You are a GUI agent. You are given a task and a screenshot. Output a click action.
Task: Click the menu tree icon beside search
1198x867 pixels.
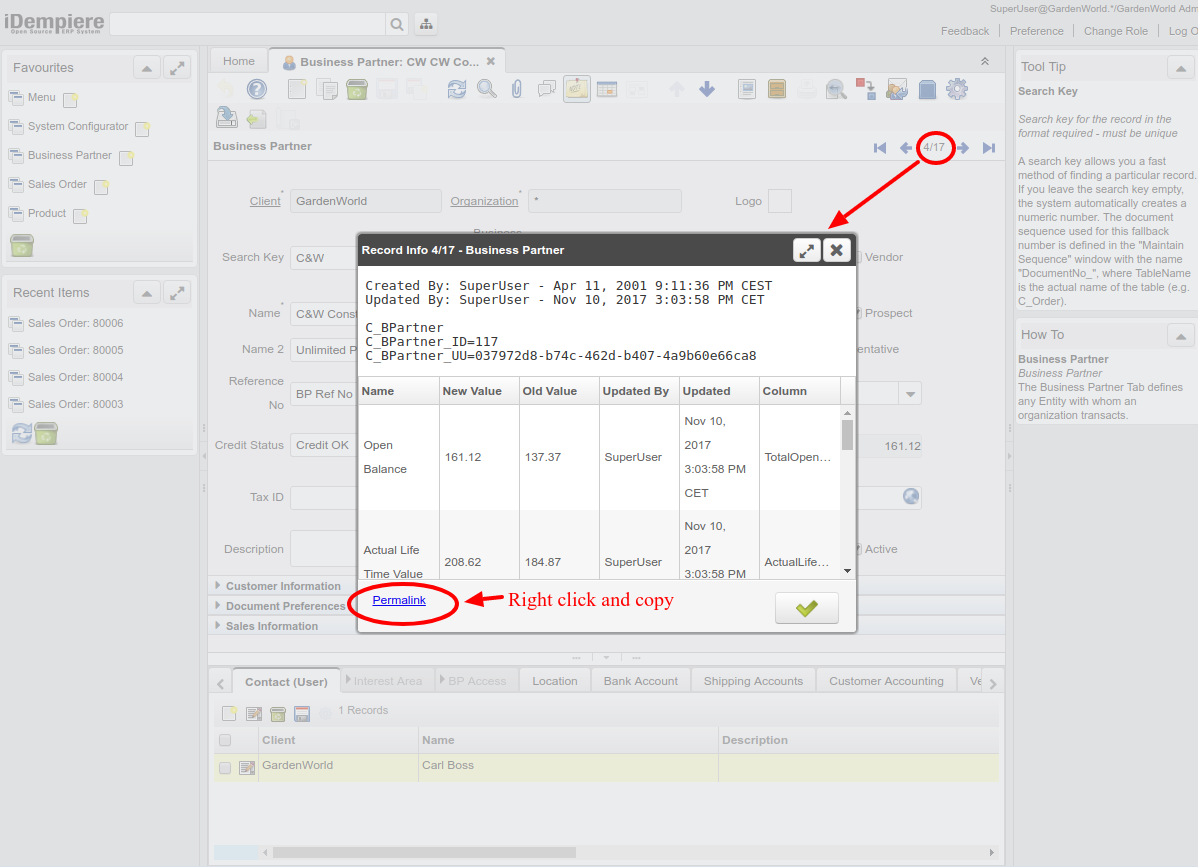[x=425, y=24]
